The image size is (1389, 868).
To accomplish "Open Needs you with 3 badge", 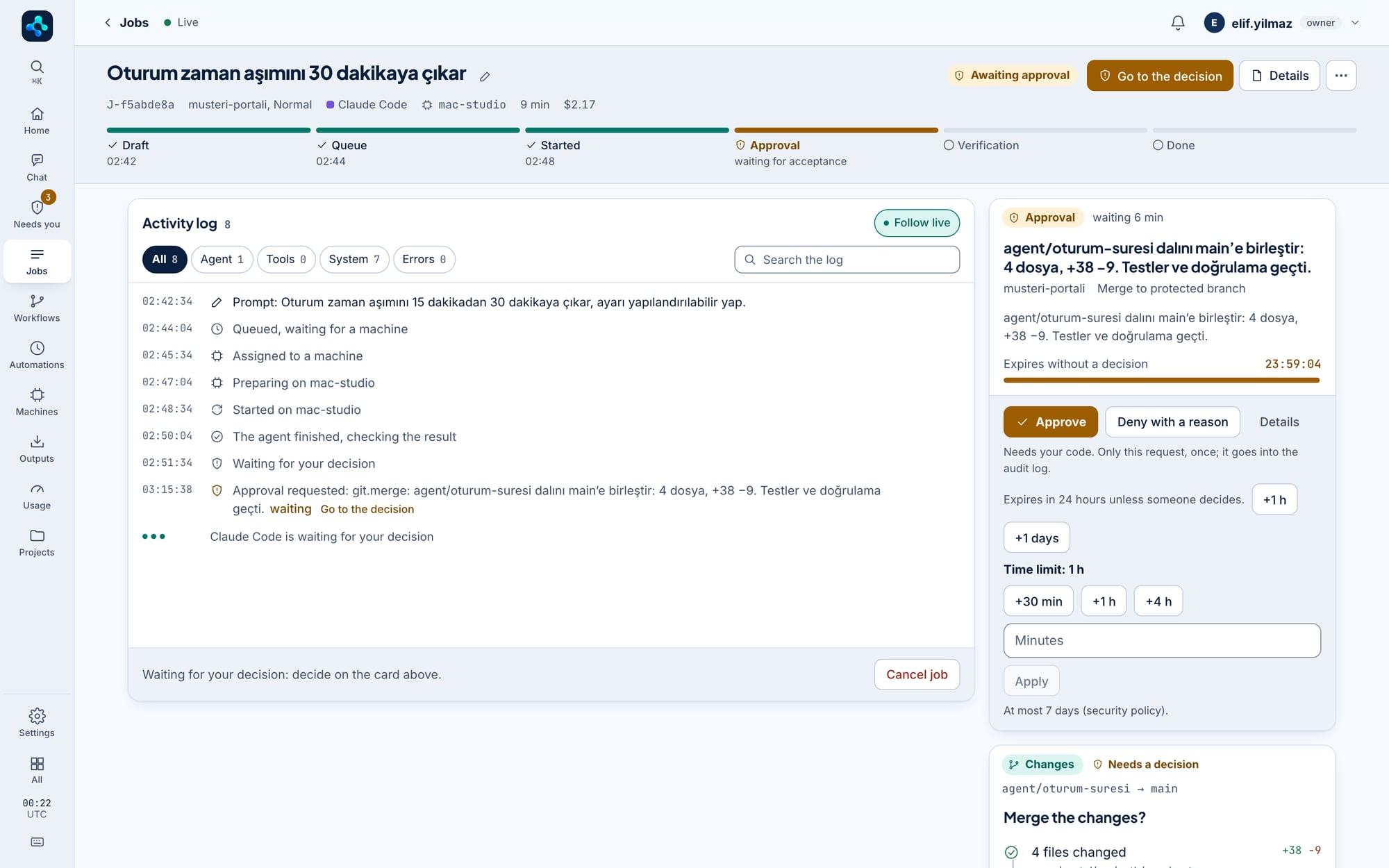I will point(37,214).
